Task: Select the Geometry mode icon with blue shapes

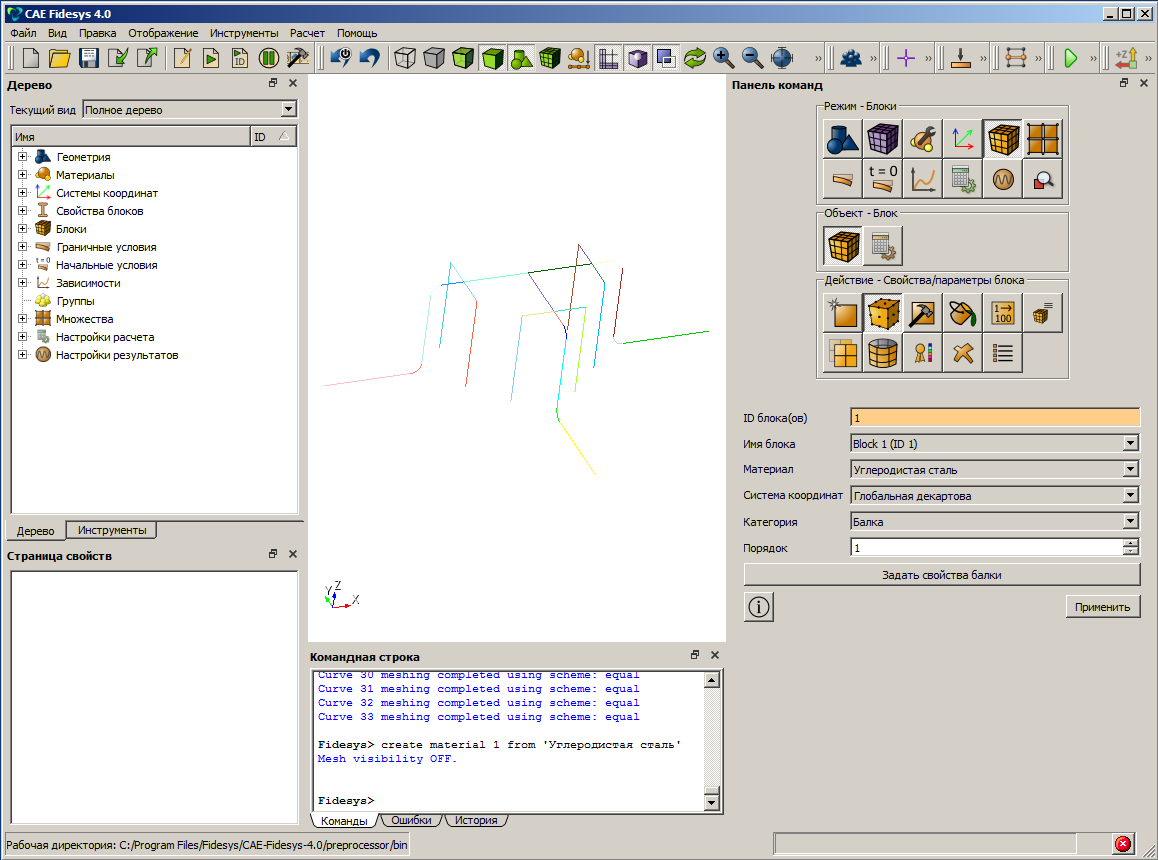Action: coord(842,139)
